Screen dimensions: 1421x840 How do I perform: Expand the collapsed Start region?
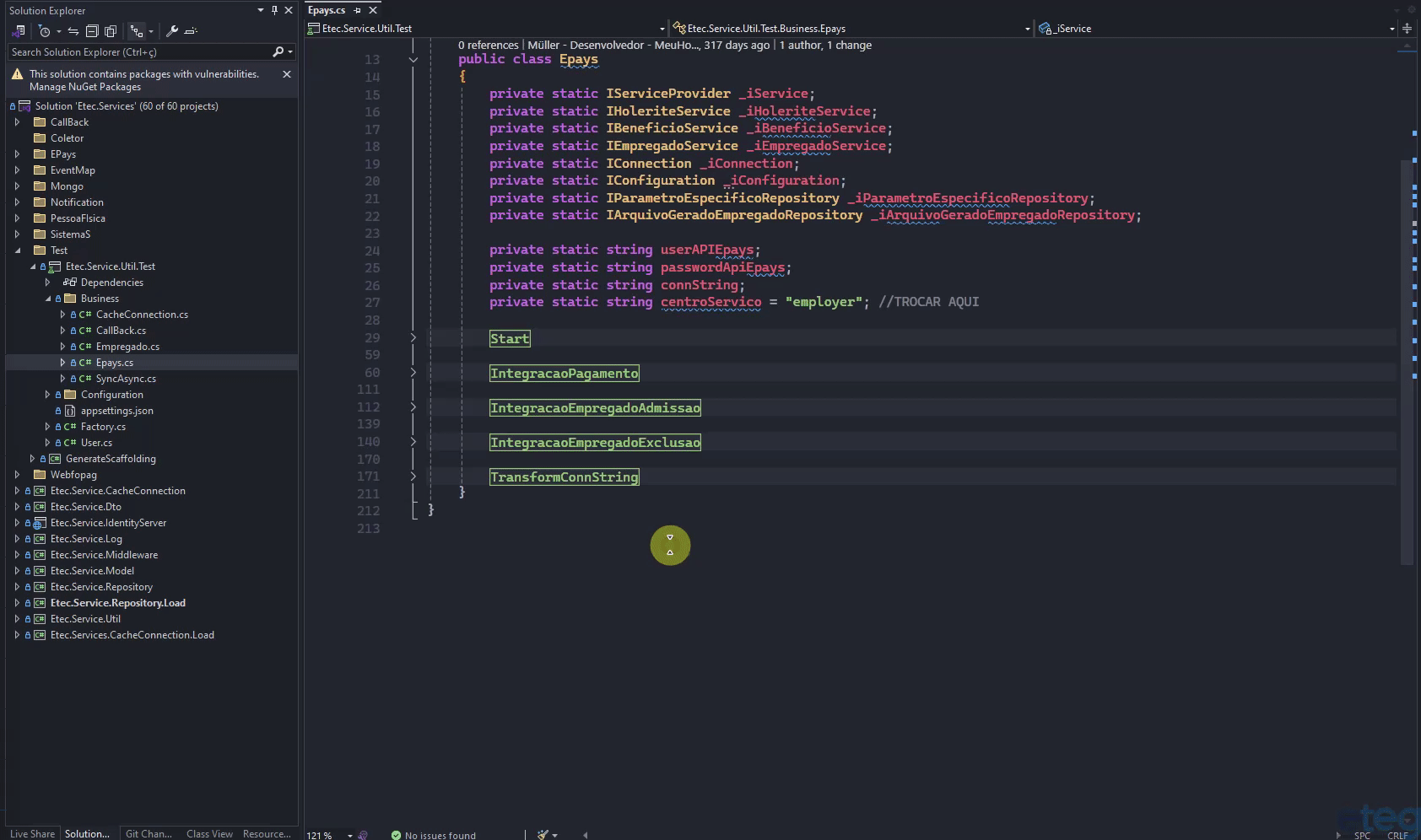[x=413, y=338]
